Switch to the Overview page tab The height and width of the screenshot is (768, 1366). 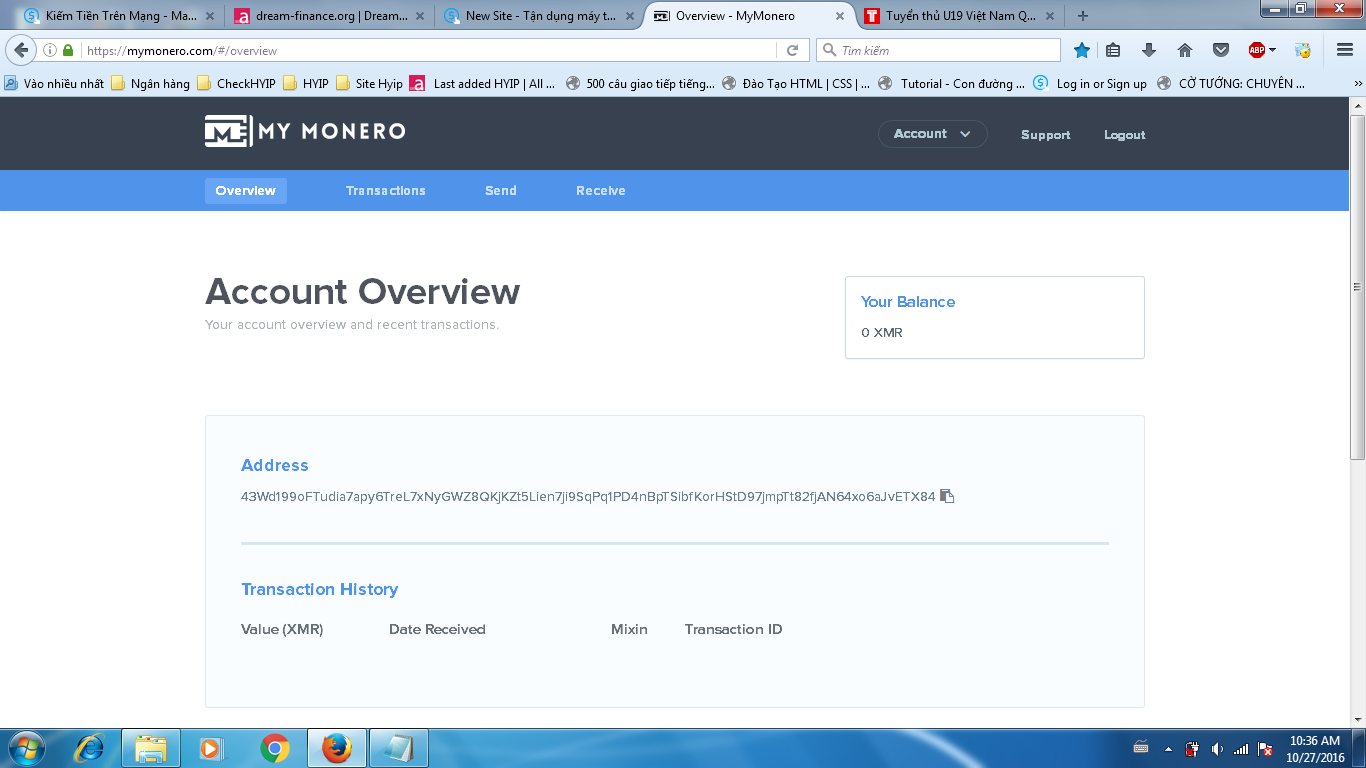coord(246,191)
